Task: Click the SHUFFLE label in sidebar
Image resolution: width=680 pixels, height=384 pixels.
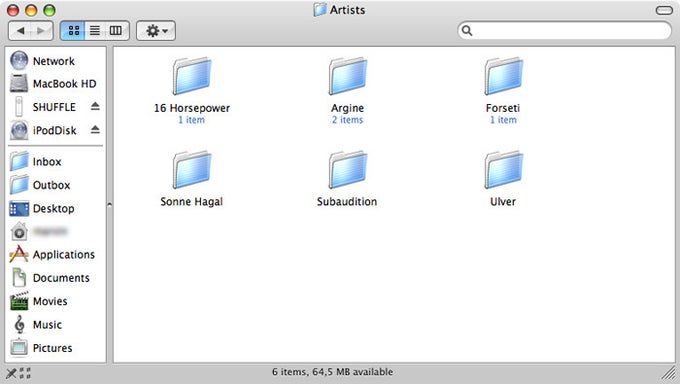Action: point(54,107)
